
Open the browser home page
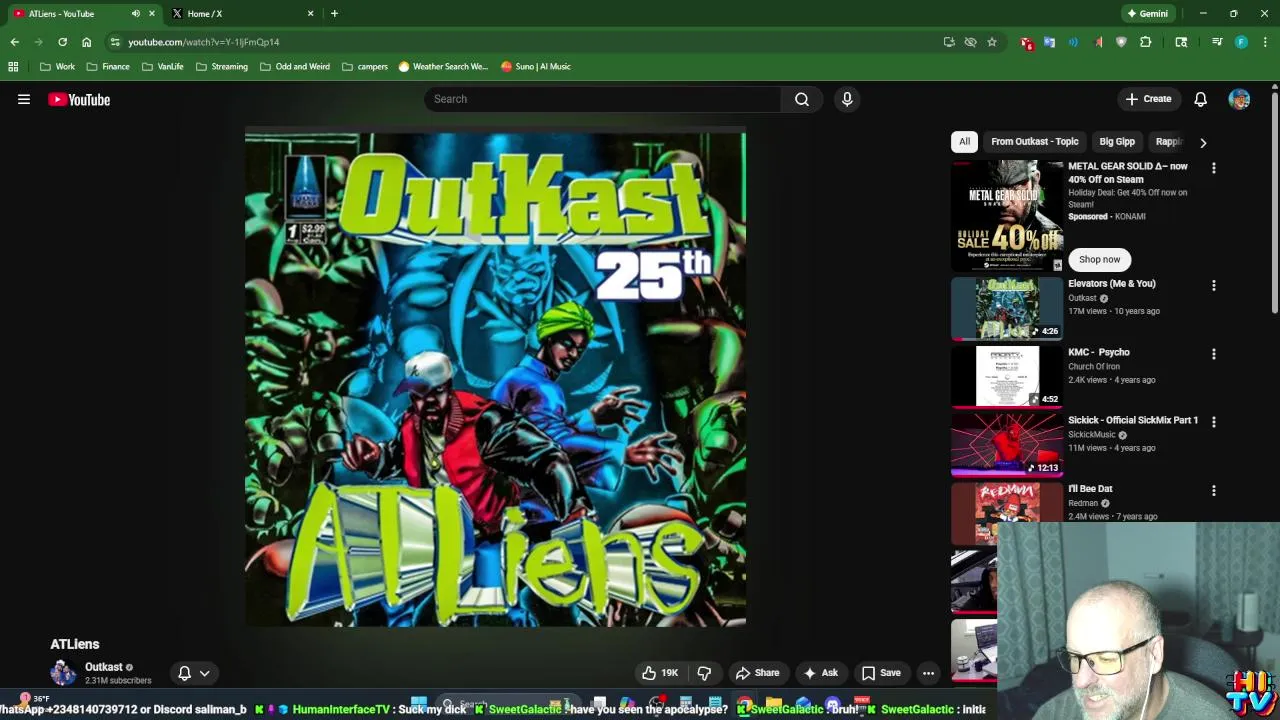point(86,42)
